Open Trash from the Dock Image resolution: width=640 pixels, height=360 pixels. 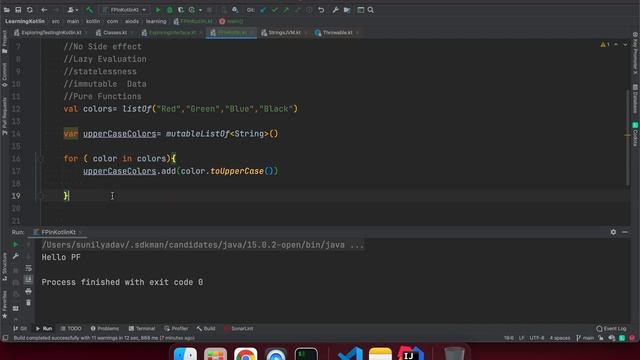pyautogui.click(x=454, y=354)
